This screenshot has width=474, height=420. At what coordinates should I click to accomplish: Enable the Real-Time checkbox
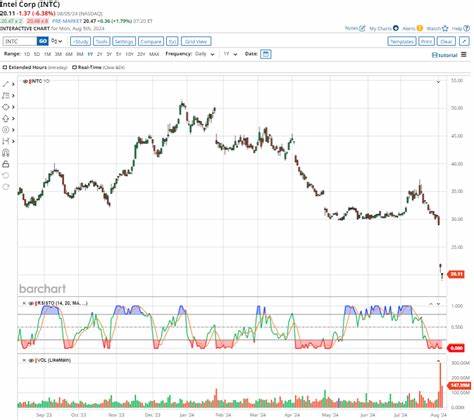(x=74, y=67)
